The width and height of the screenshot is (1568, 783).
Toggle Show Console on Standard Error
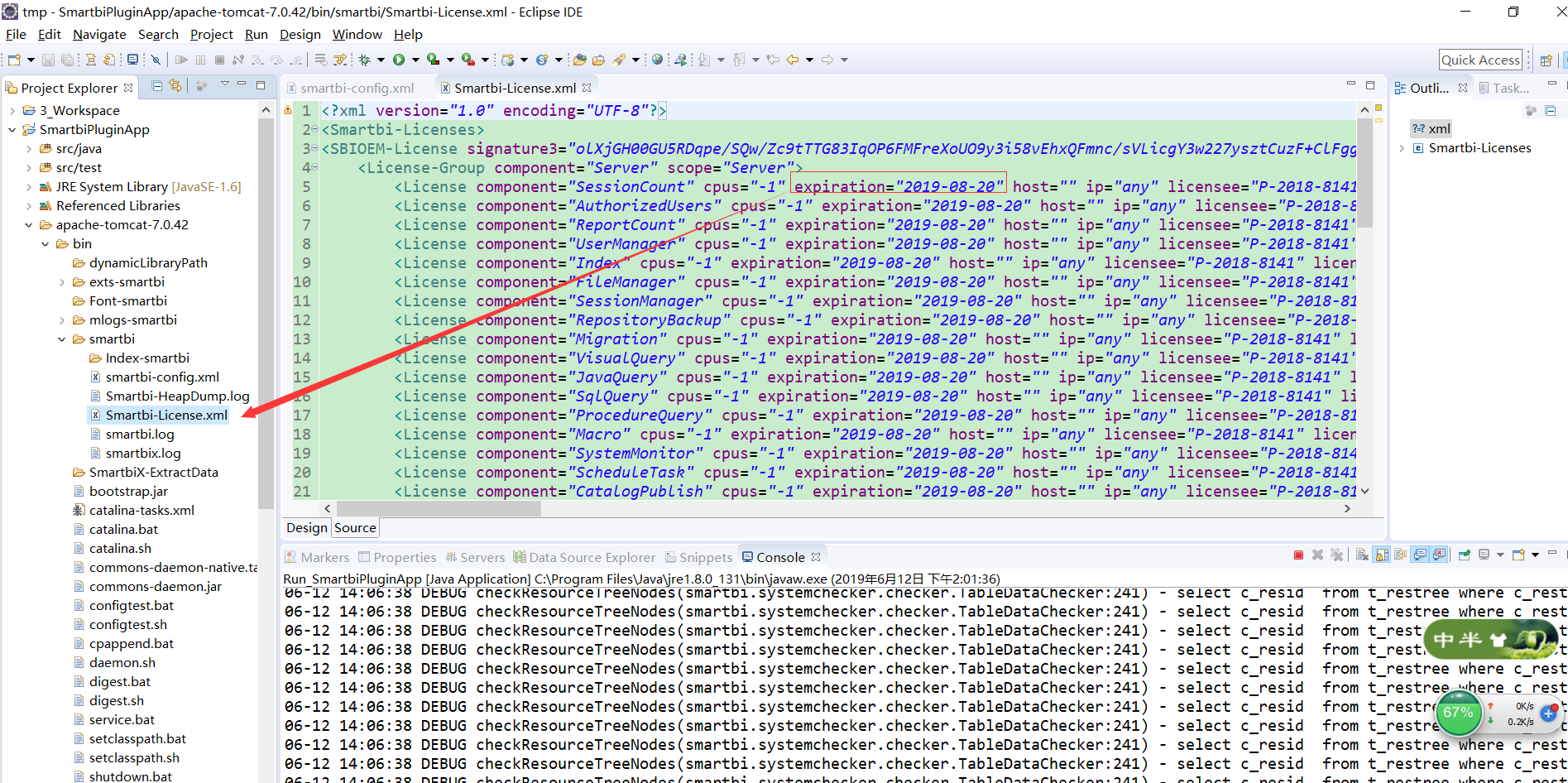coord(1439,555)
